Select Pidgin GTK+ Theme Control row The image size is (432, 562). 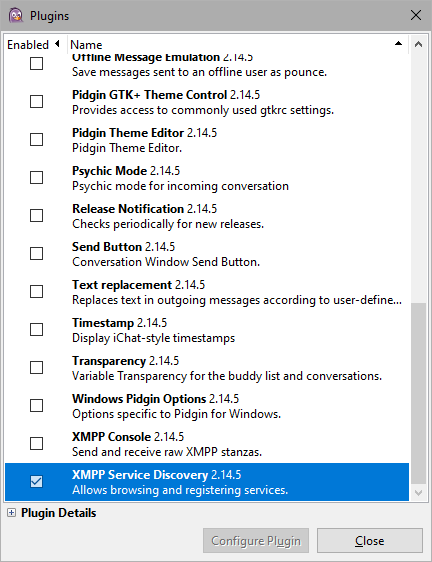207,102
